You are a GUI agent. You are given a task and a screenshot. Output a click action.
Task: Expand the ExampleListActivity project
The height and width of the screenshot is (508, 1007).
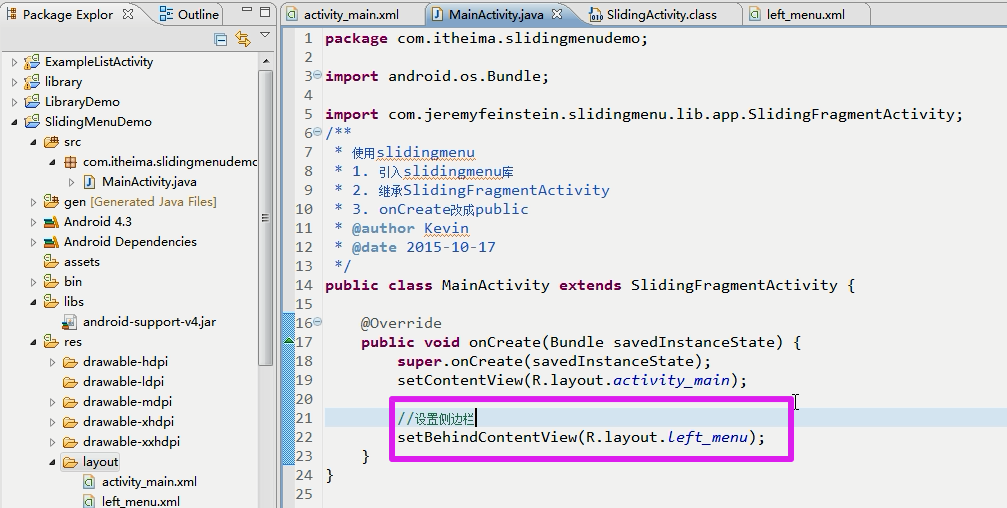point(14,62)
